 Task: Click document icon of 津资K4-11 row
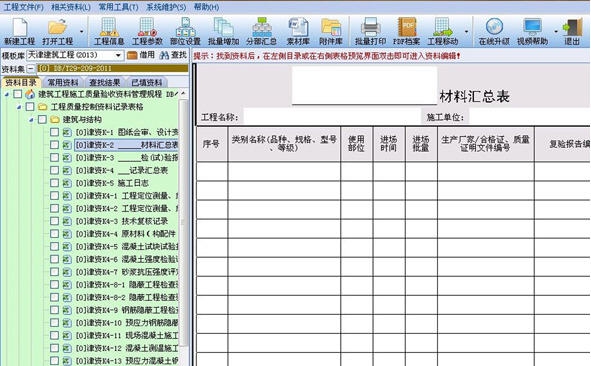click(x=67, y=335)
